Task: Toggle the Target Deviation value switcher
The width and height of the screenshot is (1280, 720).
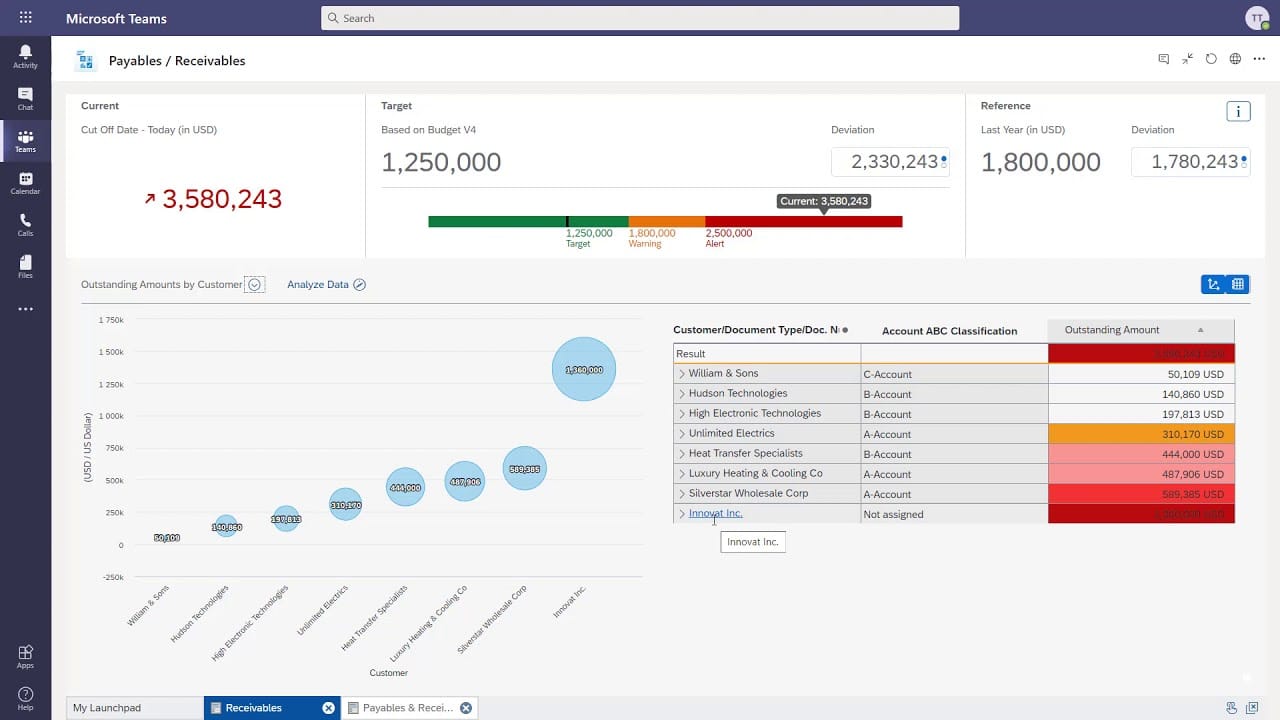Action: tap(944, 159)
